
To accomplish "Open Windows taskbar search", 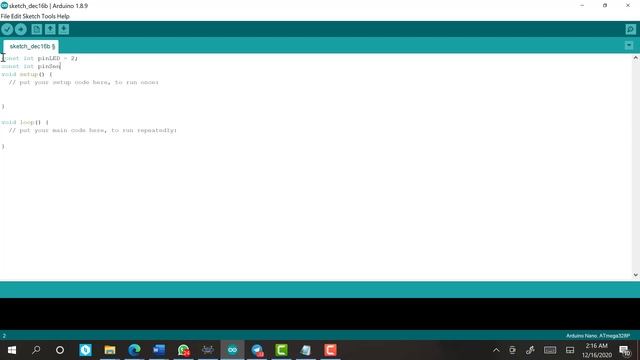I will [x=36, y=350].
